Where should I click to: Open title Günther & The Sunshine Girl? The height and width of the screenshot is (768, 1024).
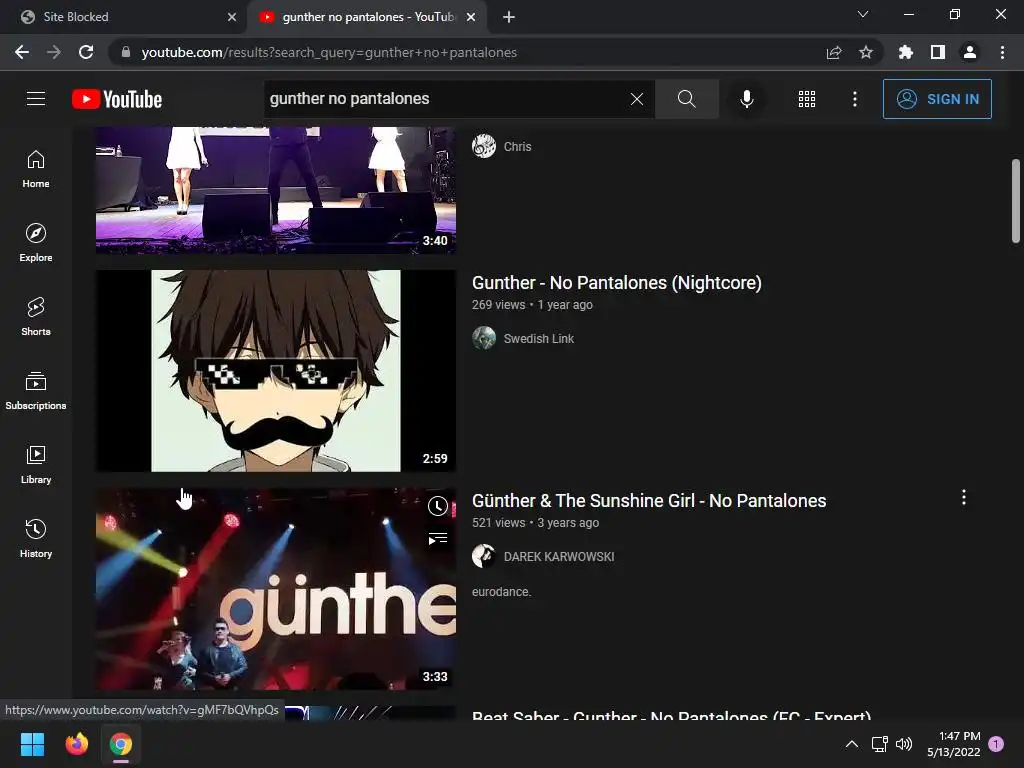coord(648,501)
